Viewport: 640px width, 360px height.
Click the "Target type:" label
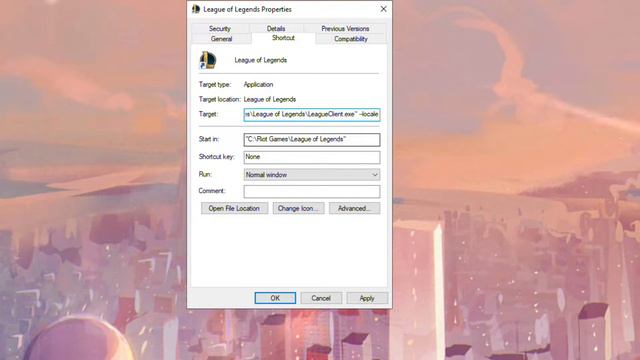(x=215, y=84)
